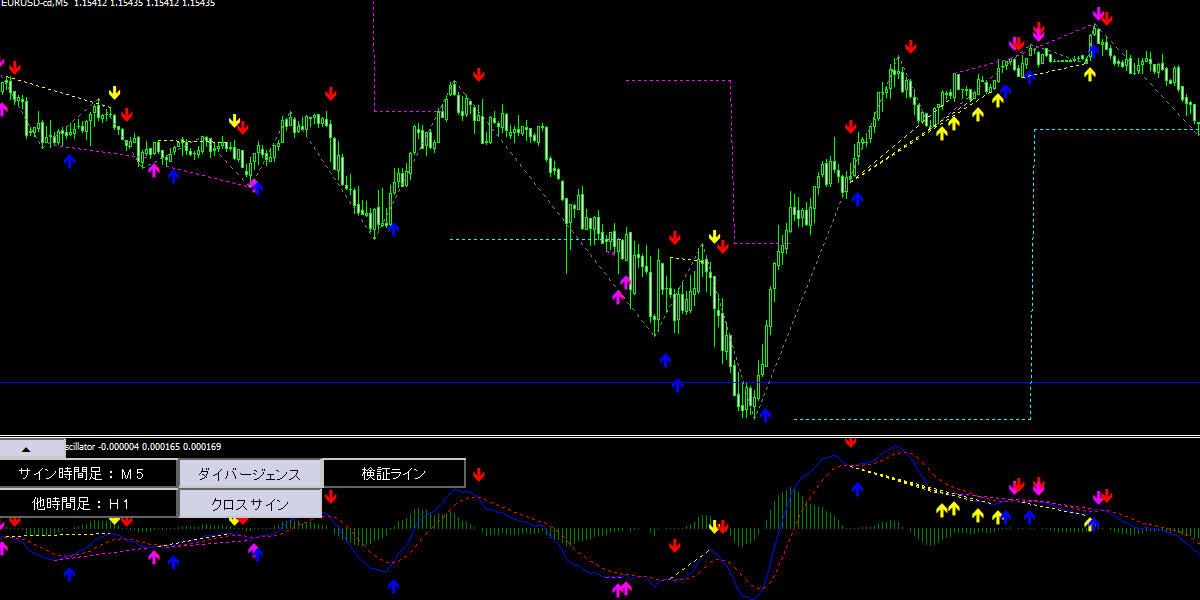
Task: Click the red down arrow right of 検証ライン button
Action: 479,474
